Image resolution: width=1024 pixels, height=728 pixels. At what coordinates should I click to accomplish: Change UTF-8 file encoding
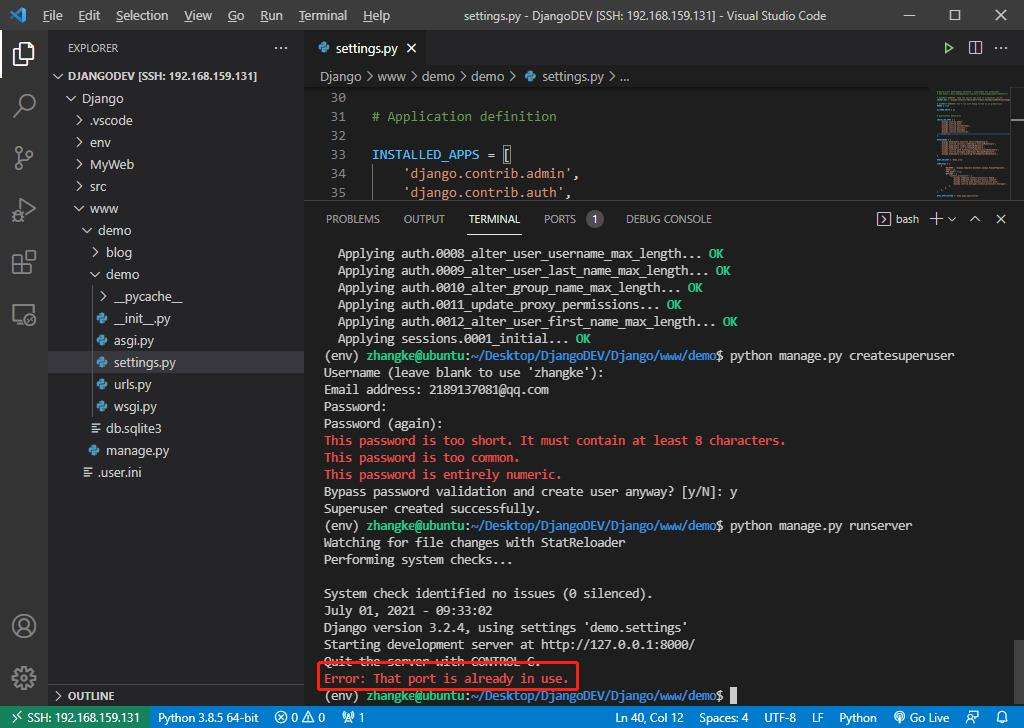pos(780,718)
